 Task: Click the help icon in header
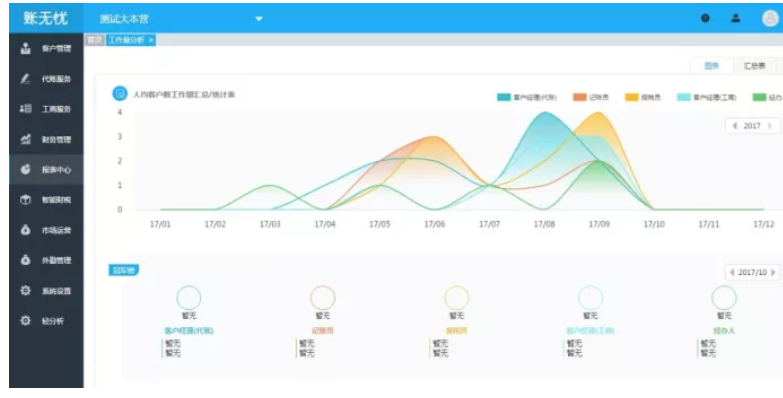click(x=705, y=18)
